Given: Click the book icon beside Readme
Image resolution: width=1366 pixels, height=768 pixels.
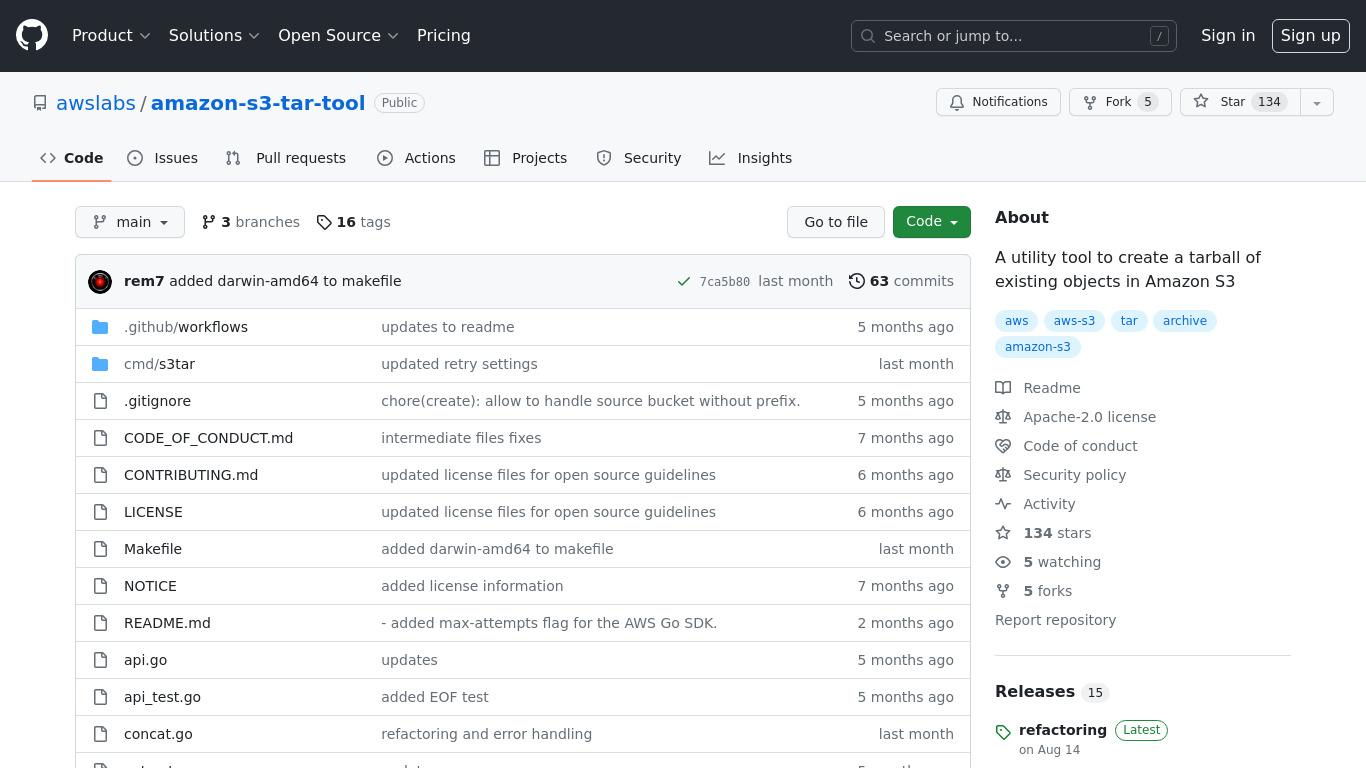Looking at the screenshot, I should (1003, 388).
